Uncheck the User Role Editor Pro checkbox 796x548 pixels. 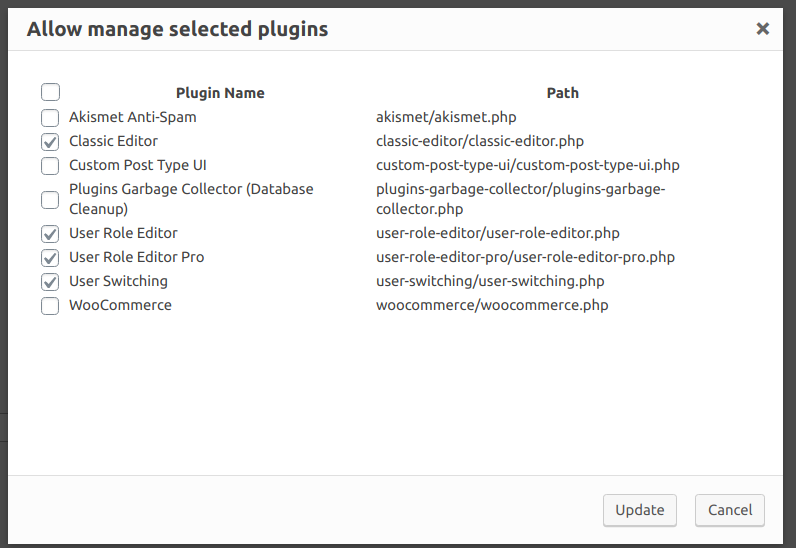pos(50,257)
